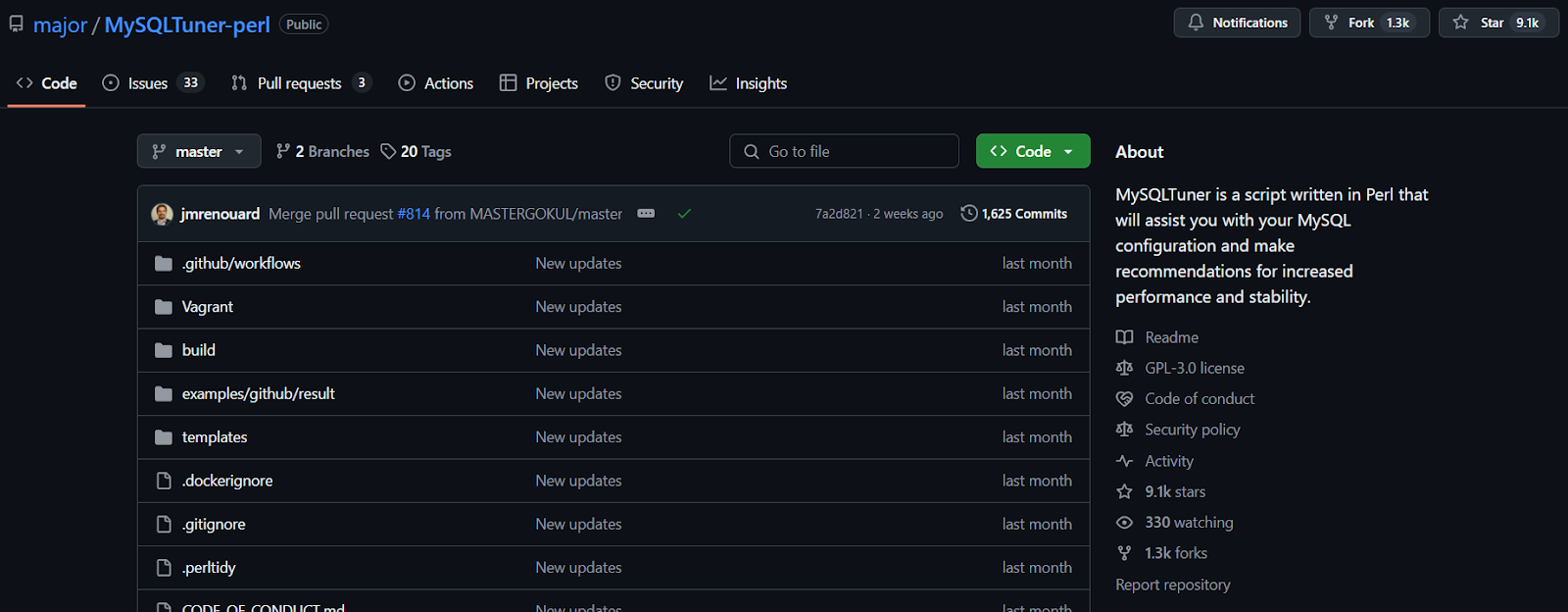The width and height of the screenshot is (1568, 612).
Task: Click the Notifications bell button
Action: tap(1237, 23)
